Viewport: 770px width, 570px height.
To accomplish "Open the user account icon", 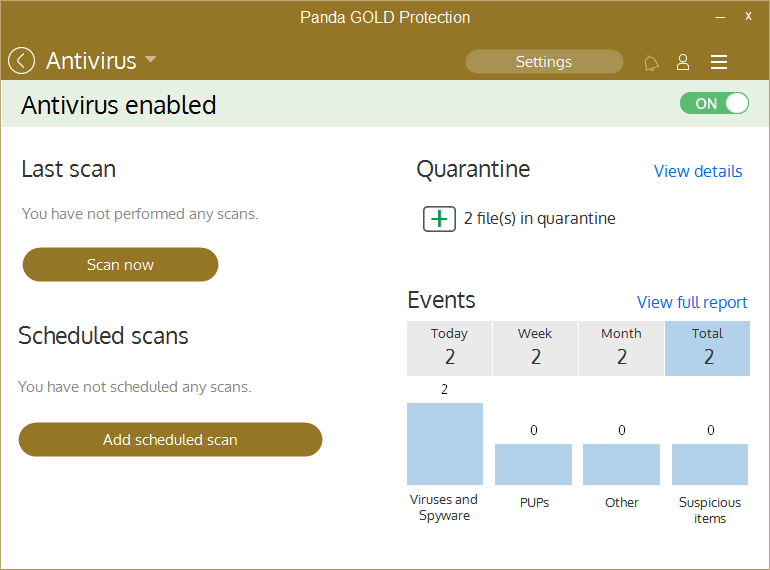I will point(683,62).
